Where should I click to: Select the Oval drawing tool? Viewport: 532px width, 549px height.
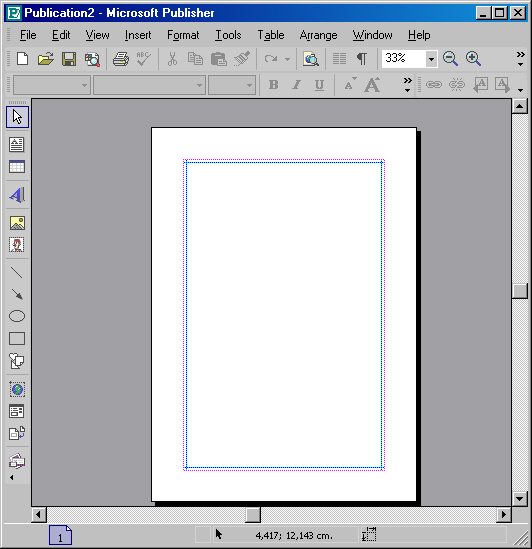coord(17,316)
